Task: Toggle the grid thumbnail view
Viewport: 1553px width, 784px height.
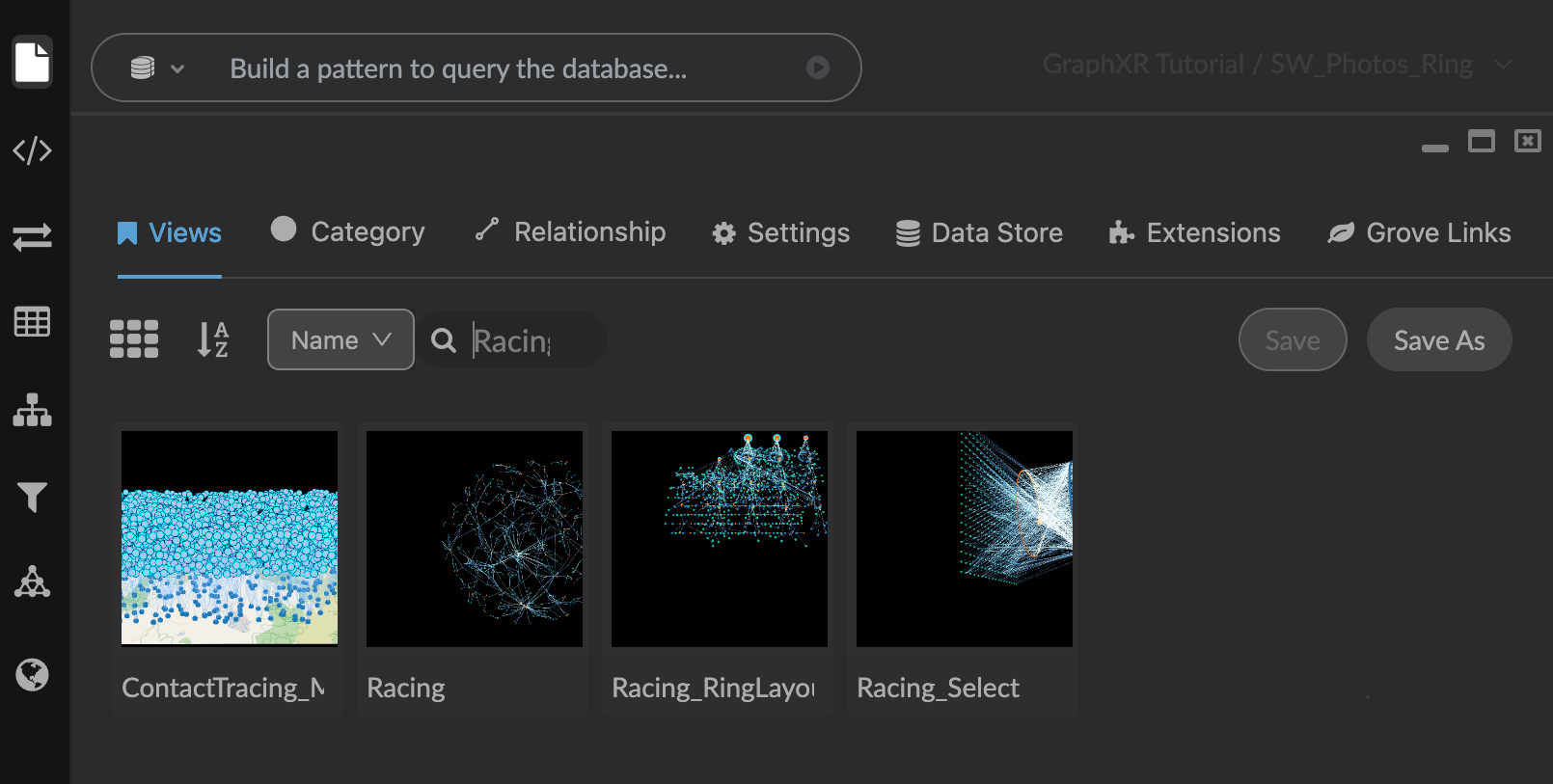Action: tap(134, 339)
